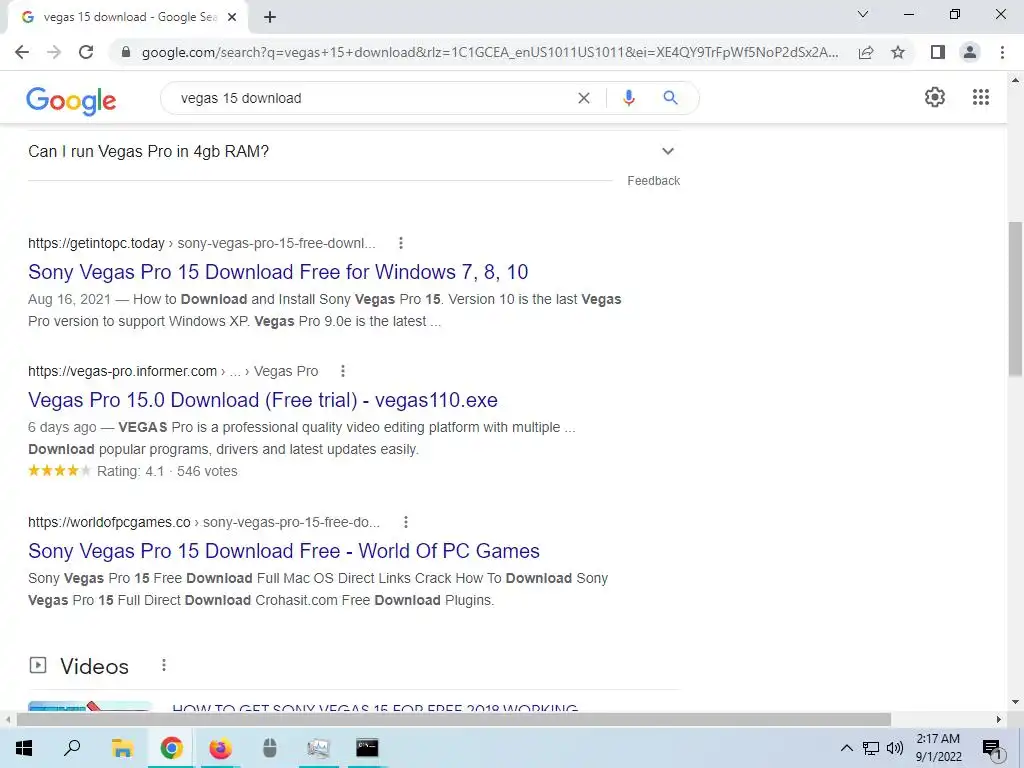The image size is (1024, 768).
Task: Open Google quick settings gear
Action: pyautogui.click(x=935, y=97)
